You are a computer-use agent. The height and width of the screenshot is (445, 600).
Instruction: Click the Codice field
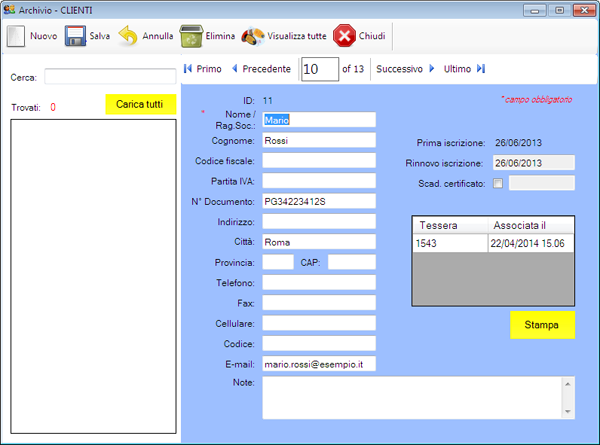coord(319,343)
